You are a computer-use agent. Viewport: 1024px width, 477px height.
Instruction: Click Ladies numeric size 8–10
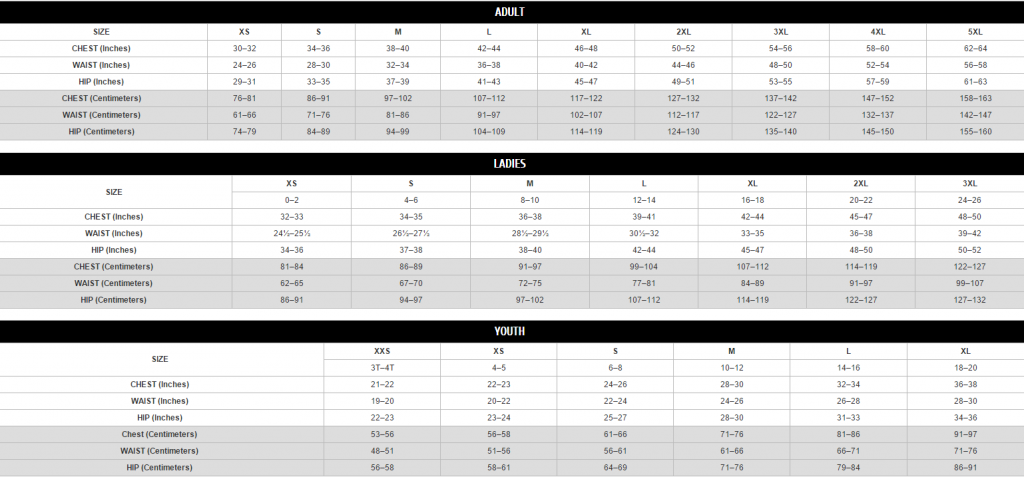tap(530, 201)
